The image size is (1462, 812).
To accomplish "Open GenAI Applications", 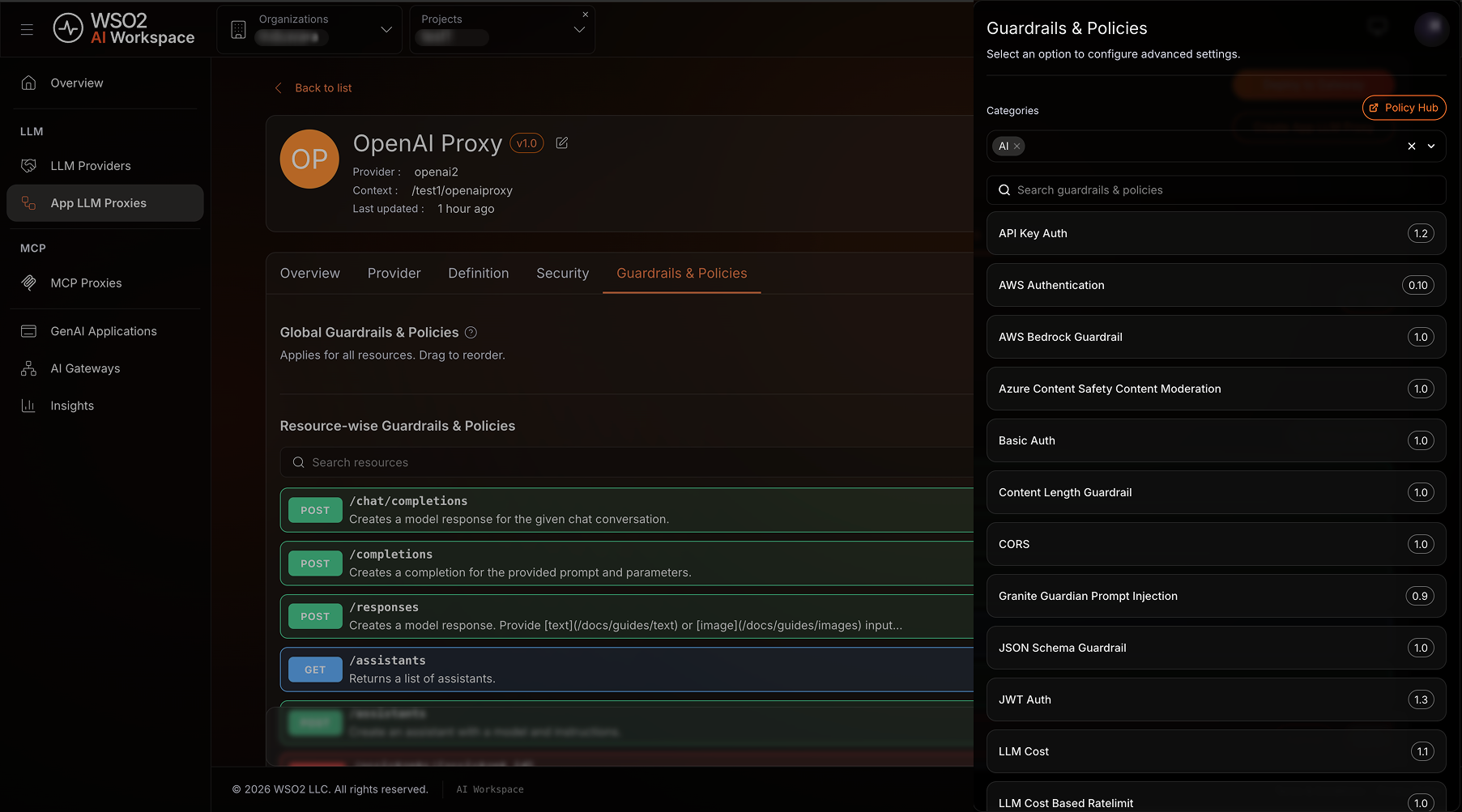I will (x=105, y=331).
